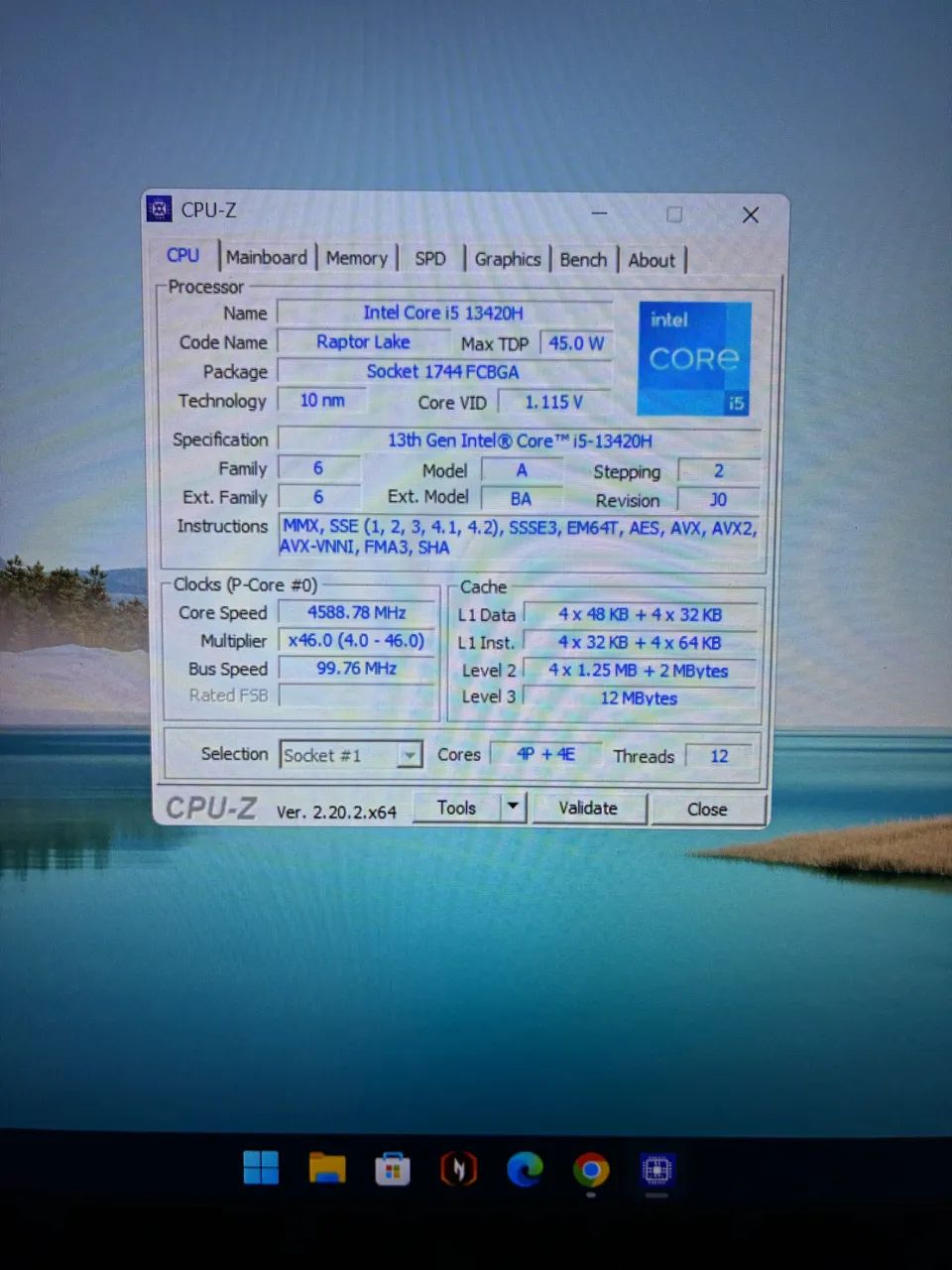Click the L1 Inst. cache value
Viewport: 952px width, 1270px height.
pyautogui.click(x=641, y=643)
